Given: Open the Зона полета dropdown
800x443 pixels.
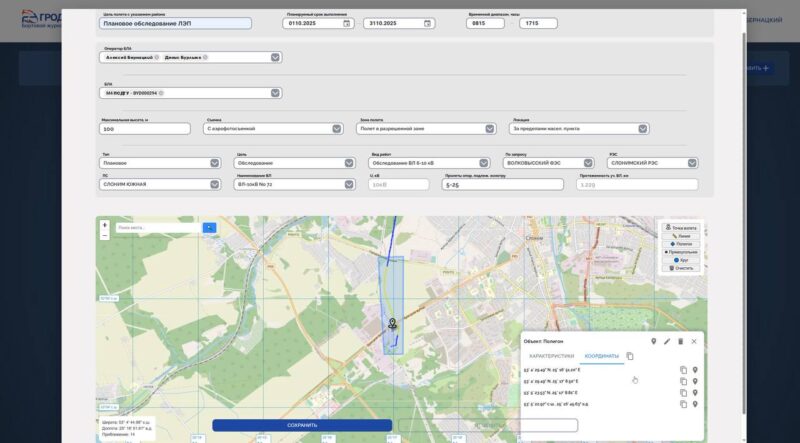Looking at the screenshot, I should tap(489, 128).
